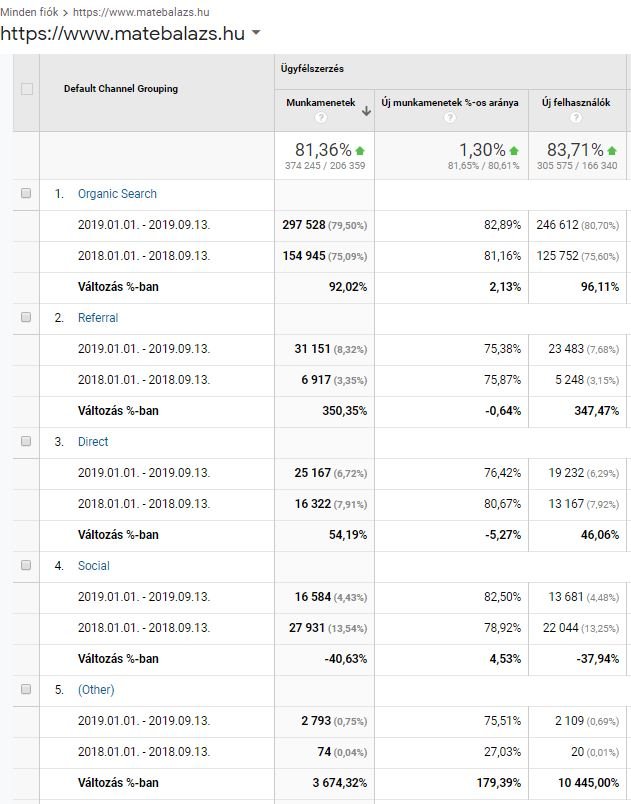Check the (Other) row checkbox
Screen dimensions: 631x804
tap(27, 690)
